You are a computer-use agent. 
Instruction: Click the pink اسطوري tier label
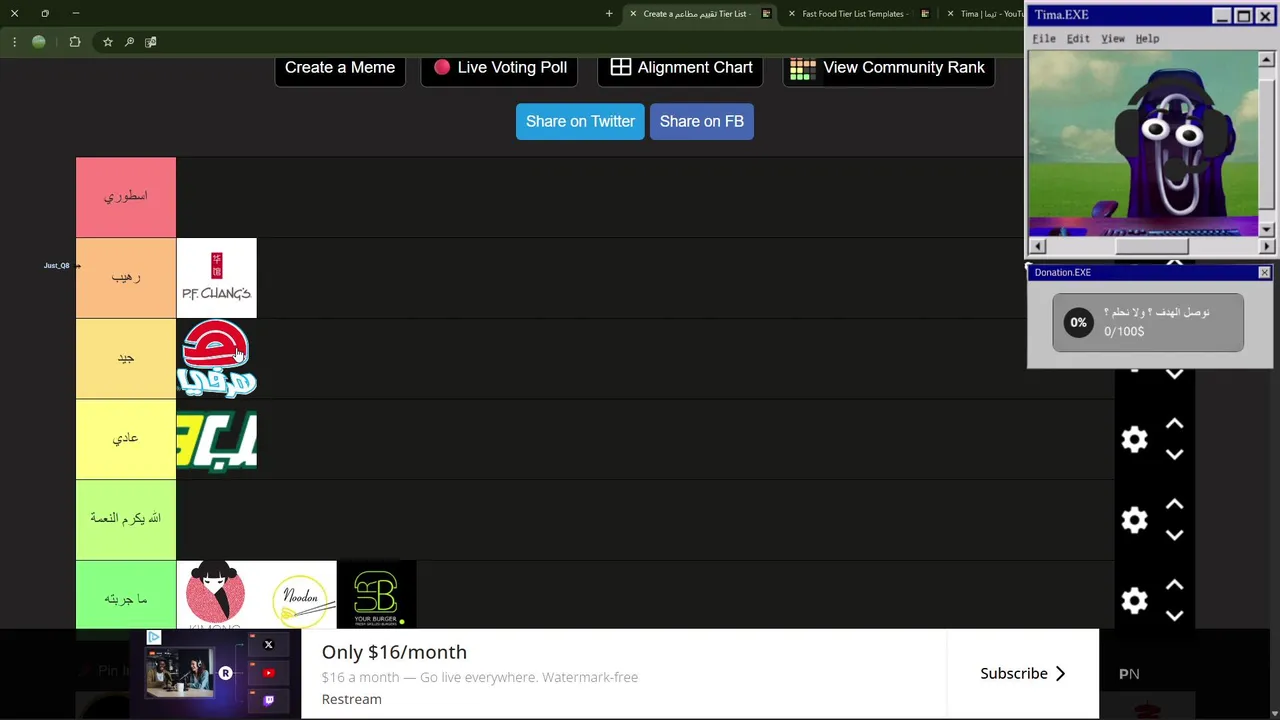pos(126,197)
